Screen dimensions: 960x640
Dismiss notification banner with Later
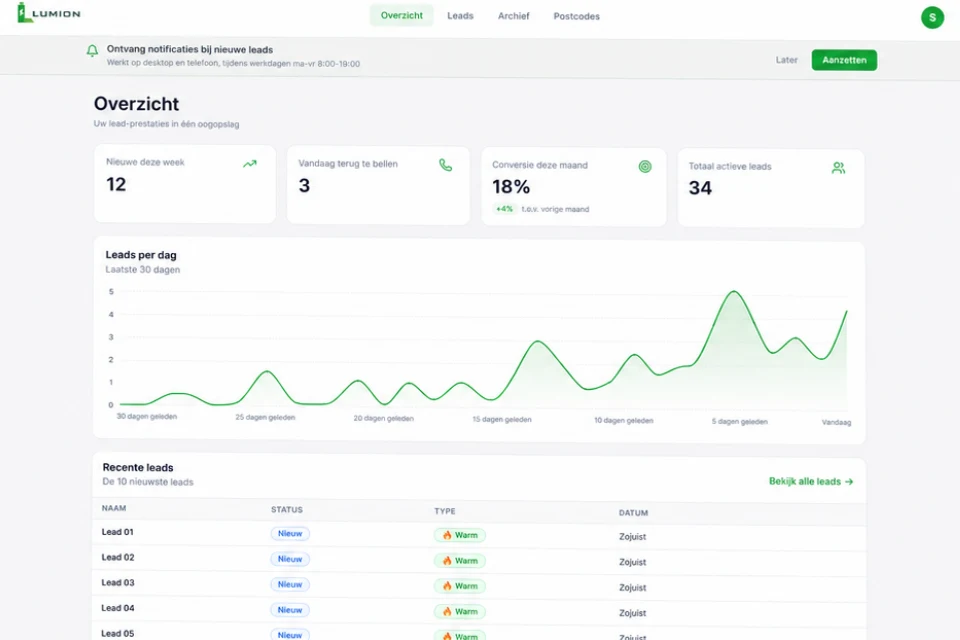pyautogui.click(x=786, y=60)
